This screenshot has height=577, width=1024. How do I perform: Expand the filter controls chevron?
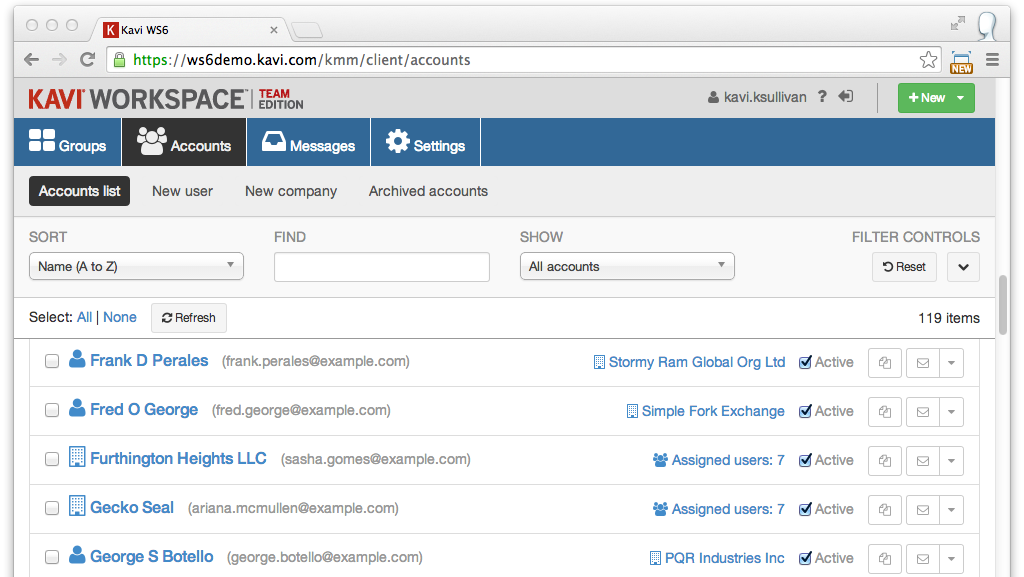[963, 267]
